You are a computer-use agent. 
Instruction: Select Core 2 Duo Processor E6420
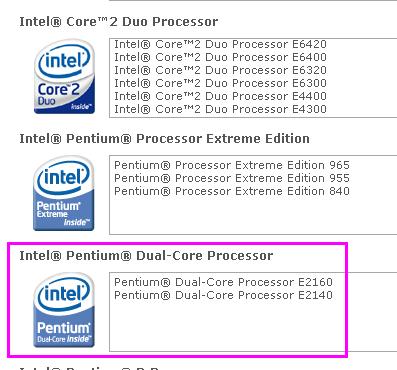[220, 44]
